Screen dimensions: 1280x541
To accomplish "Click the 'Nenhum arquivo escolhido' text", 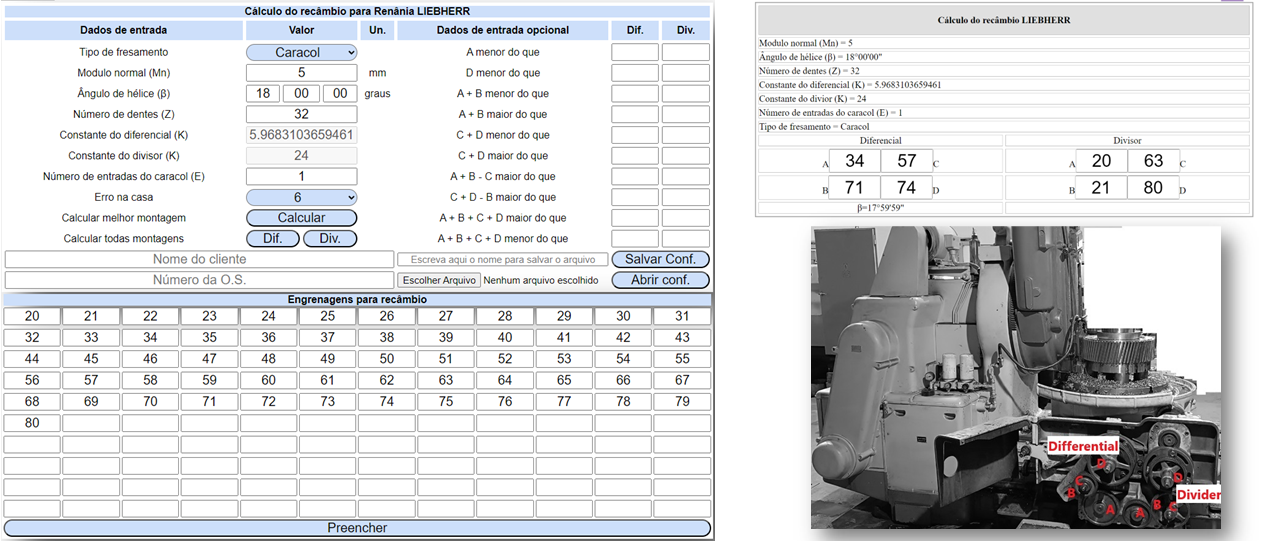I will 541,281.
